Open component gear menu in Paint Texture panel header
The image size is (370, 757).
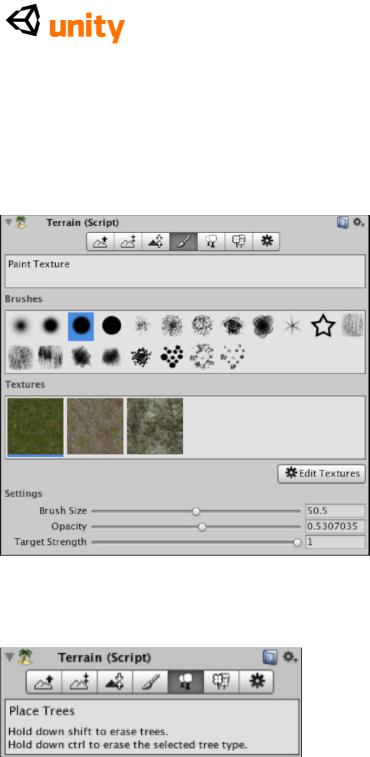(358, 223)
